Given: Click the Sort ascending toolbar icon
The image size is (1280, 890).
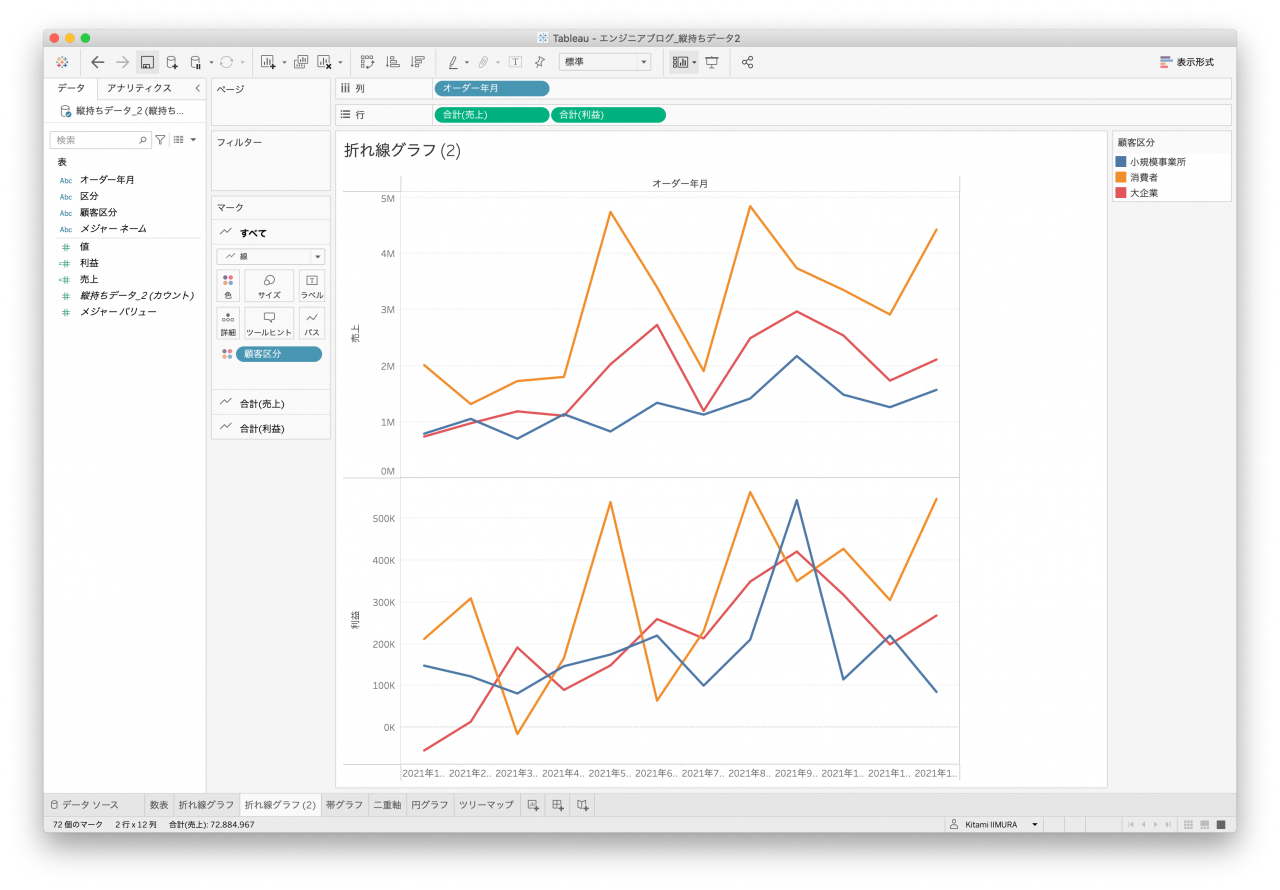Looking at the screenshot, I should [x=393, y=62].
